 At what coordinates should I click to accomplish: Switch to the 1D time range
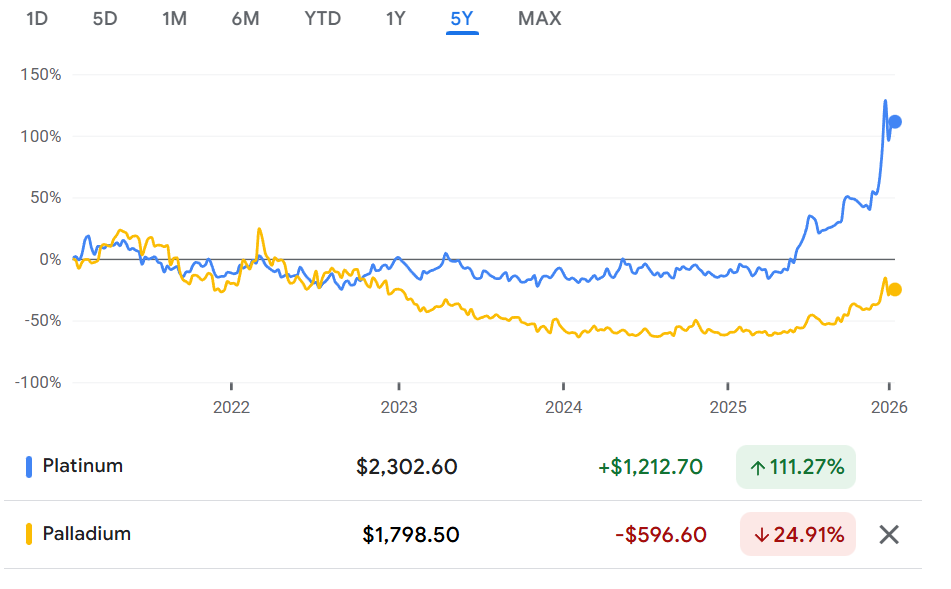click(x=37, y=19)
